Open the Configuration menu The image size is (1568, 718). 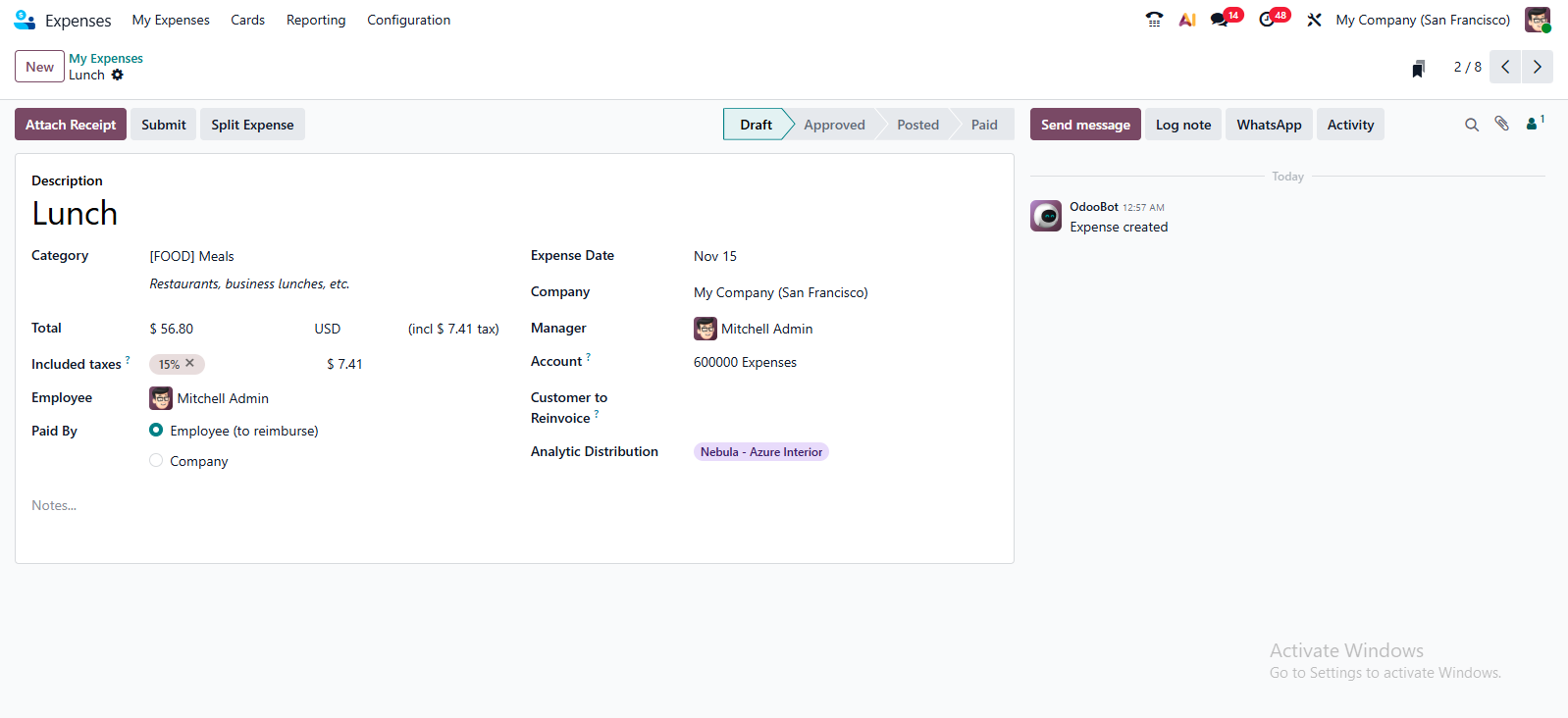click(x=408, y=20)
